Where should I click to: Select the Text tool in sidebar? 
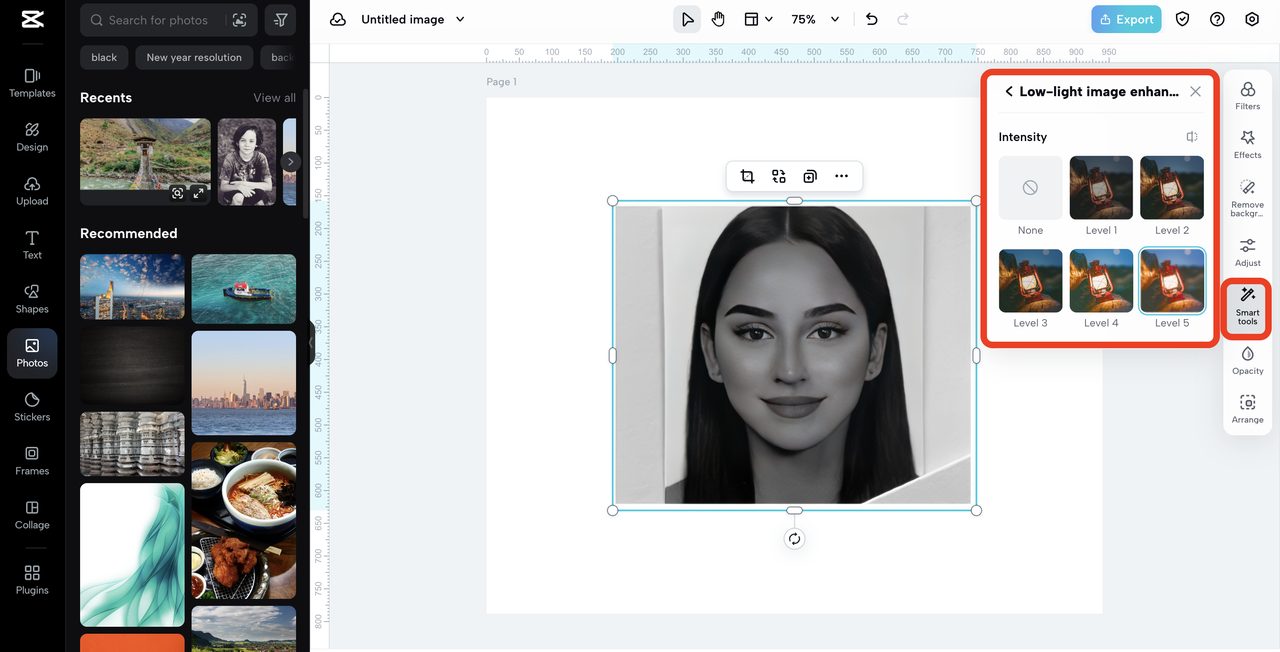(32, 245)
